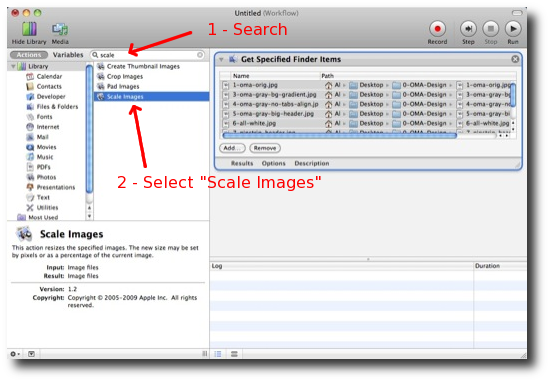550x382 pixels.
Task: Click the horizontal scrollbar in file list
Action: tap(340, 135)
